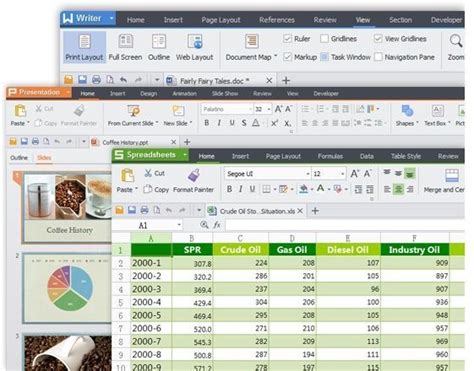Select pie chart slide 2 thumbnail

pyautogui.click(x=67, y=288)
